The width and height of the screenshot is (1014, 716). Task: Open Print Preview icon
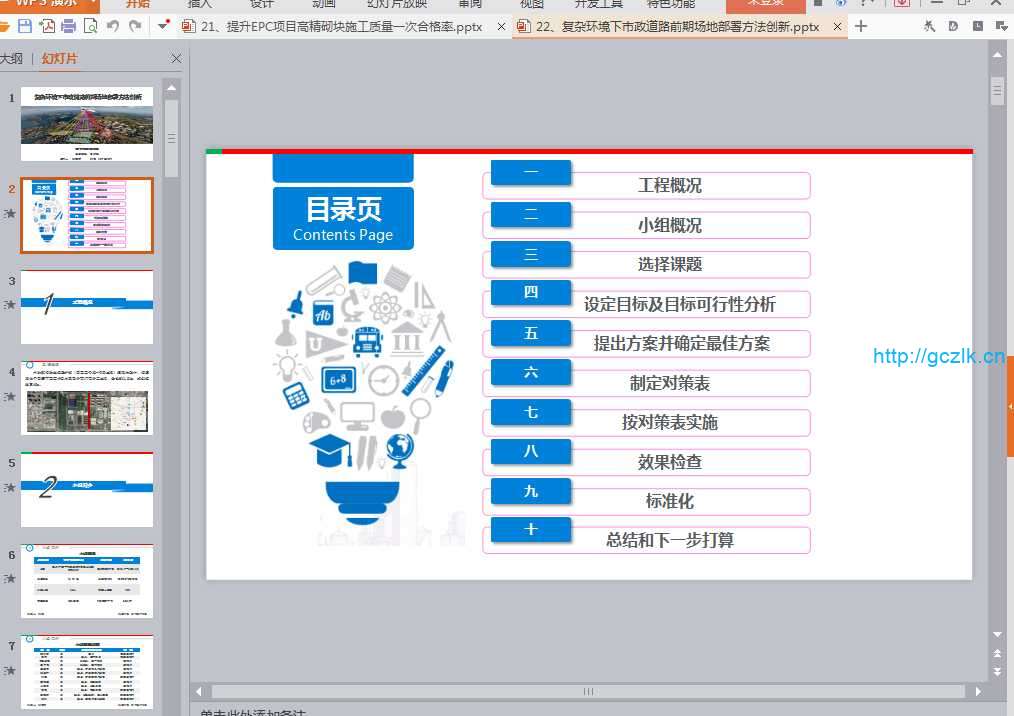point(91,27)
